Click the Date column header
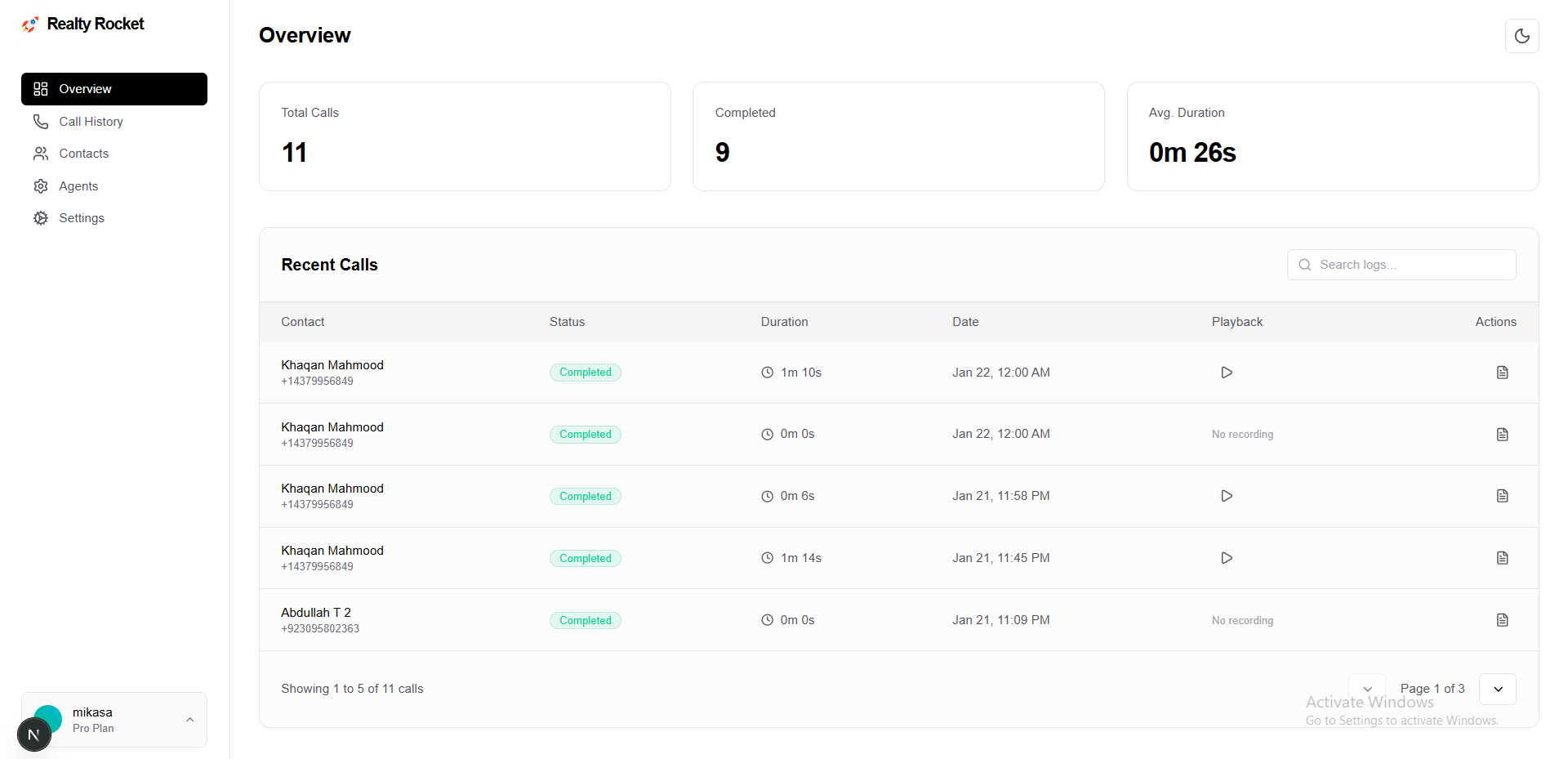Viewport: 1568px width, 759px height. [965, 322]
